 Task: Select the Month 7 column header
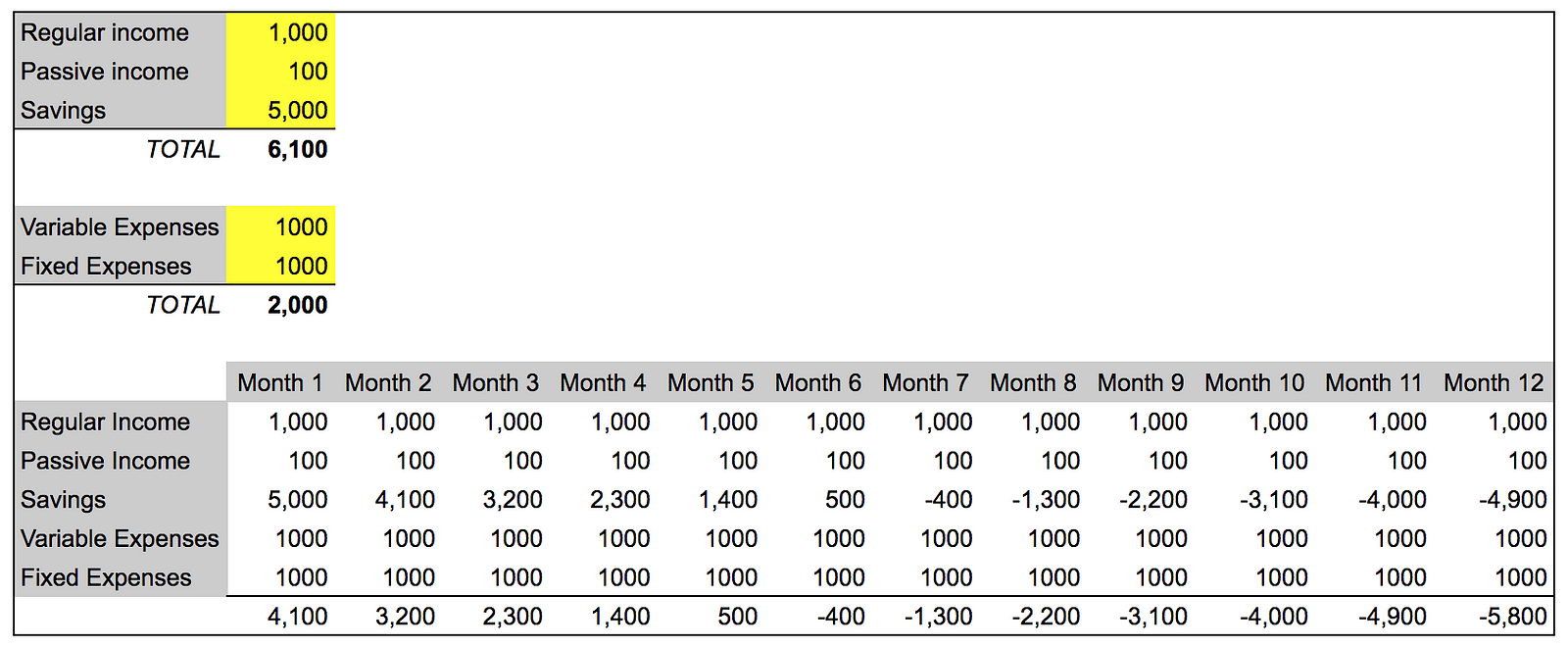pos(925,382)
